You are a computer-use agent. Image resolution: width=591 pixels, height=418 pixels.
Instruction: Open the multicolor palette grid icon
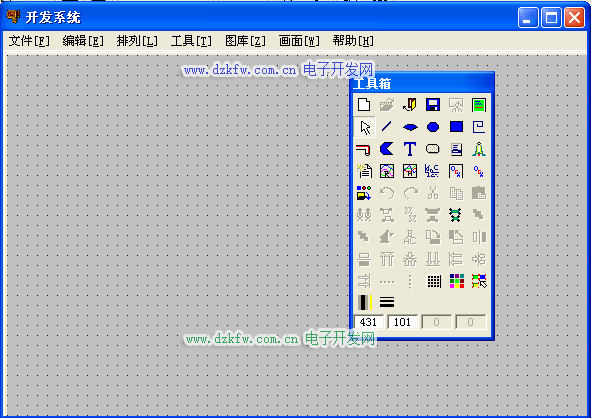tap(456, 281)
